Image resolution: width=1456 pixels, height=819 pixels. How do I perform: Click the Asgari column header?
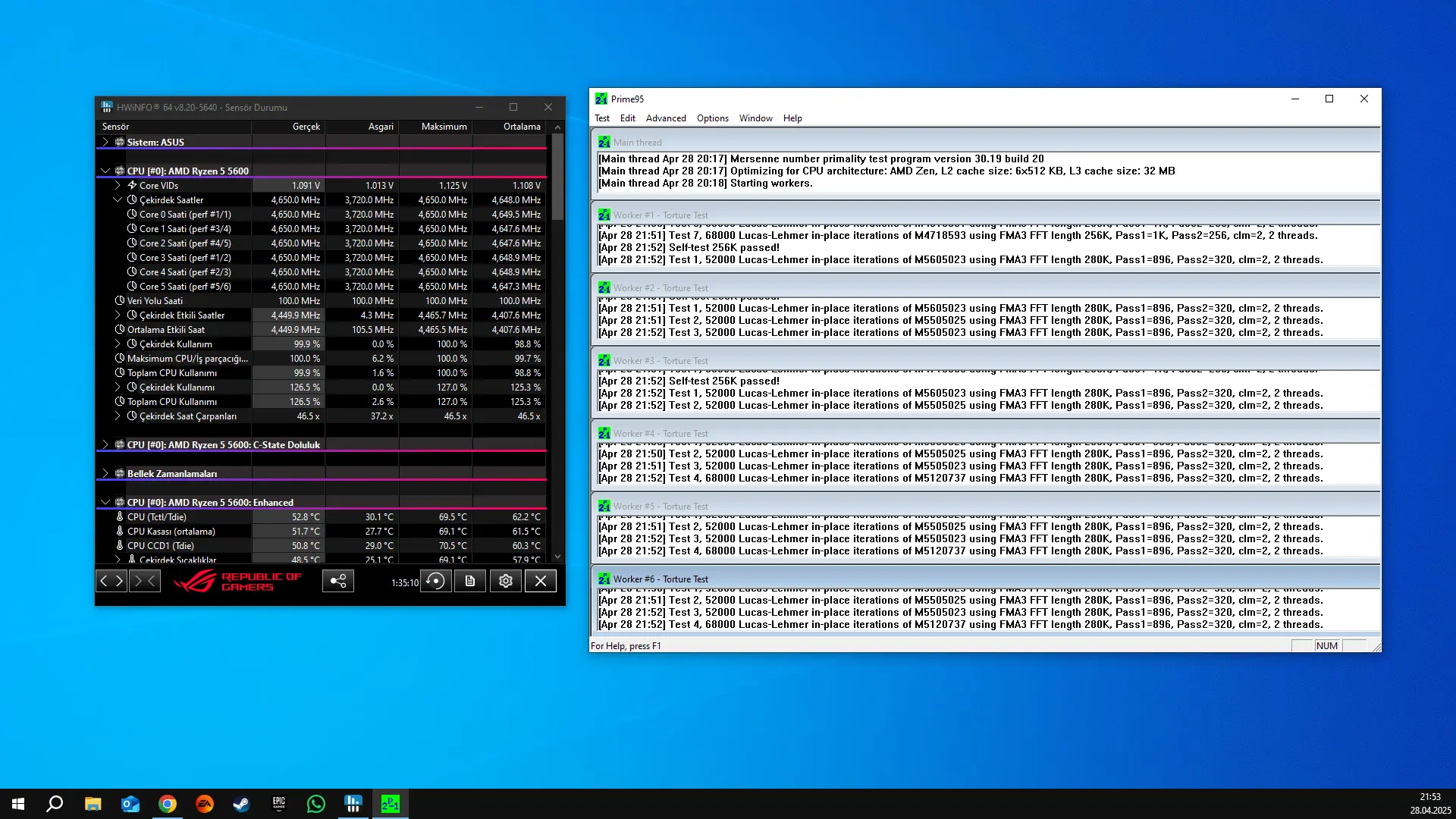[x=362, y=127]
